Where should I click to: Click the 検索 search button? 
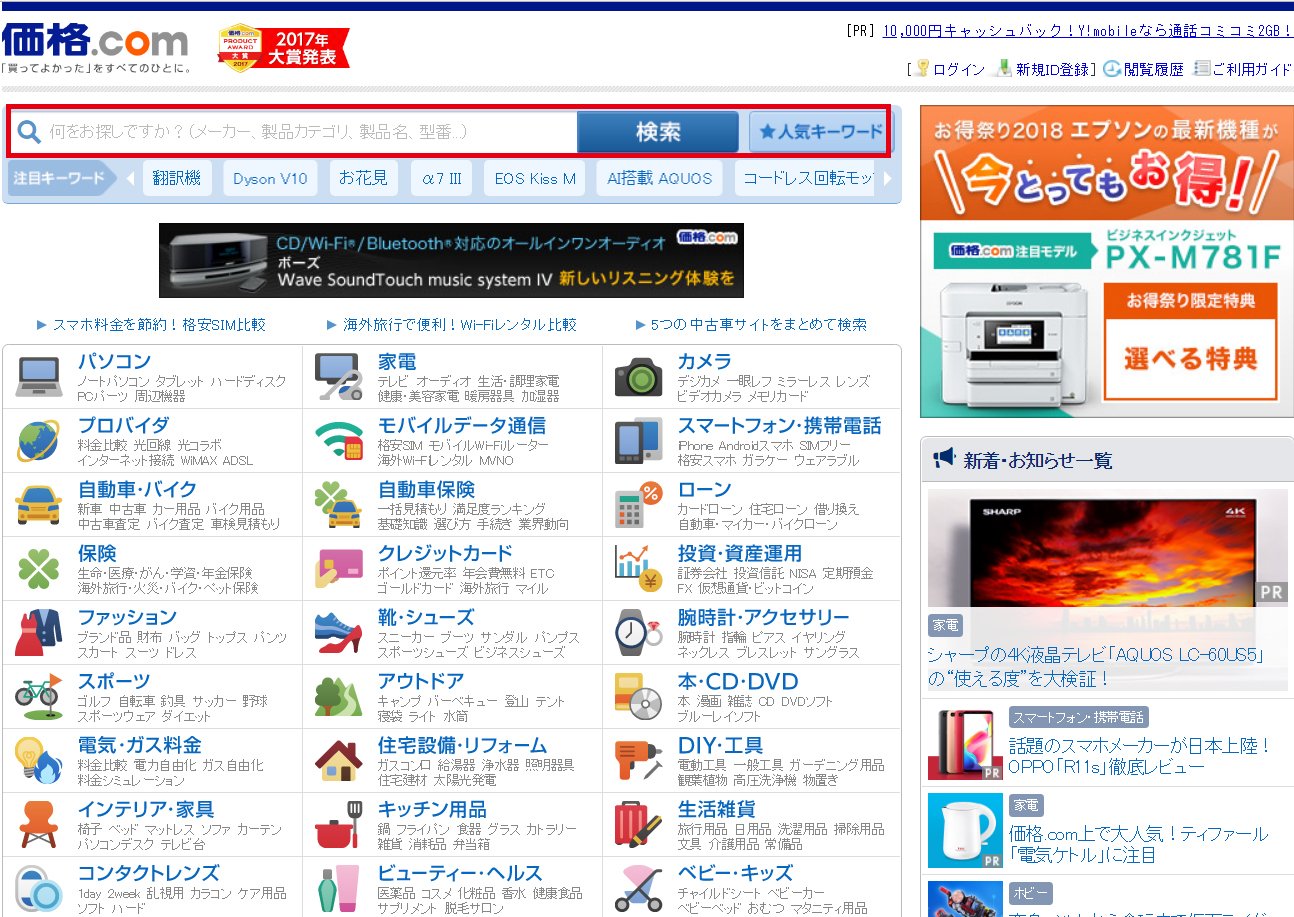tap(658, 131)
